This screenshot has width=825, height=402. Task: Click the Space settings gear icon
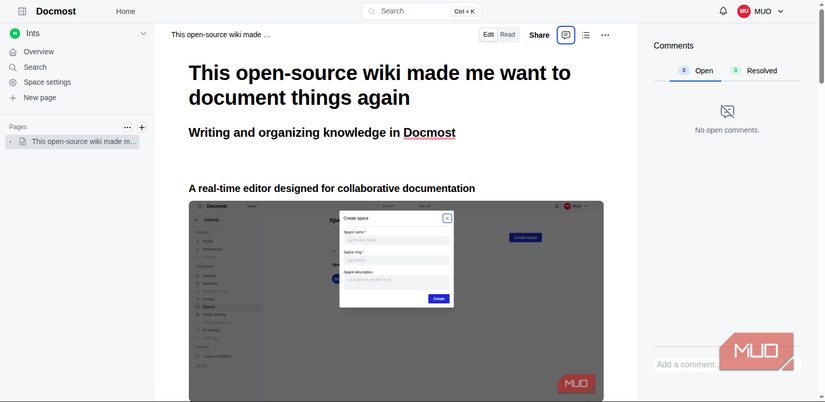click(13, 83)
